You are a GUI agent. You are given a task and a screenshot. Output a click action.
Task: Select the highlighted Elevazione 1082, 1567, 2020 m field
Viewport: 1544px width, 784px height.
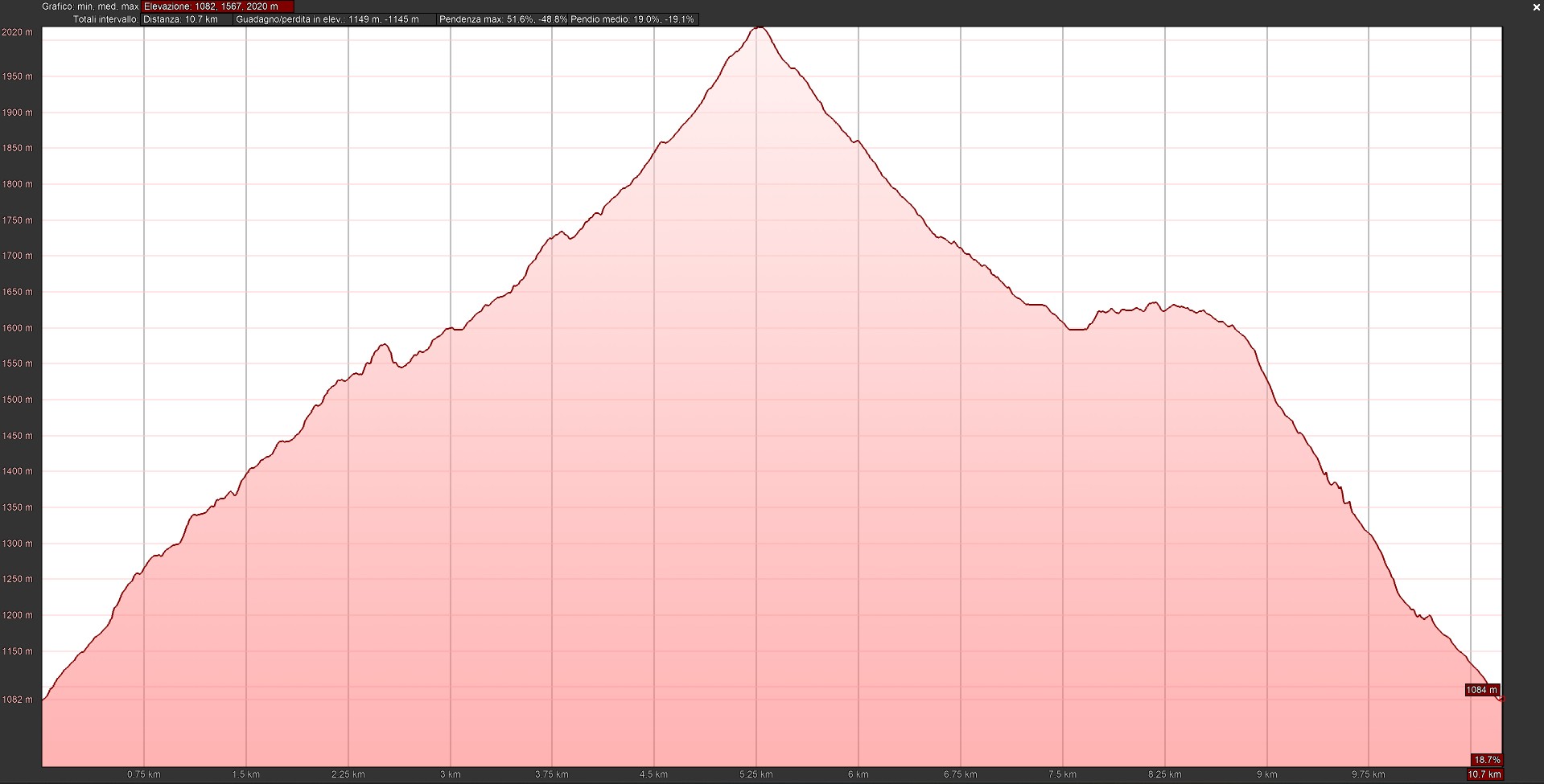[x=217, y=6]
